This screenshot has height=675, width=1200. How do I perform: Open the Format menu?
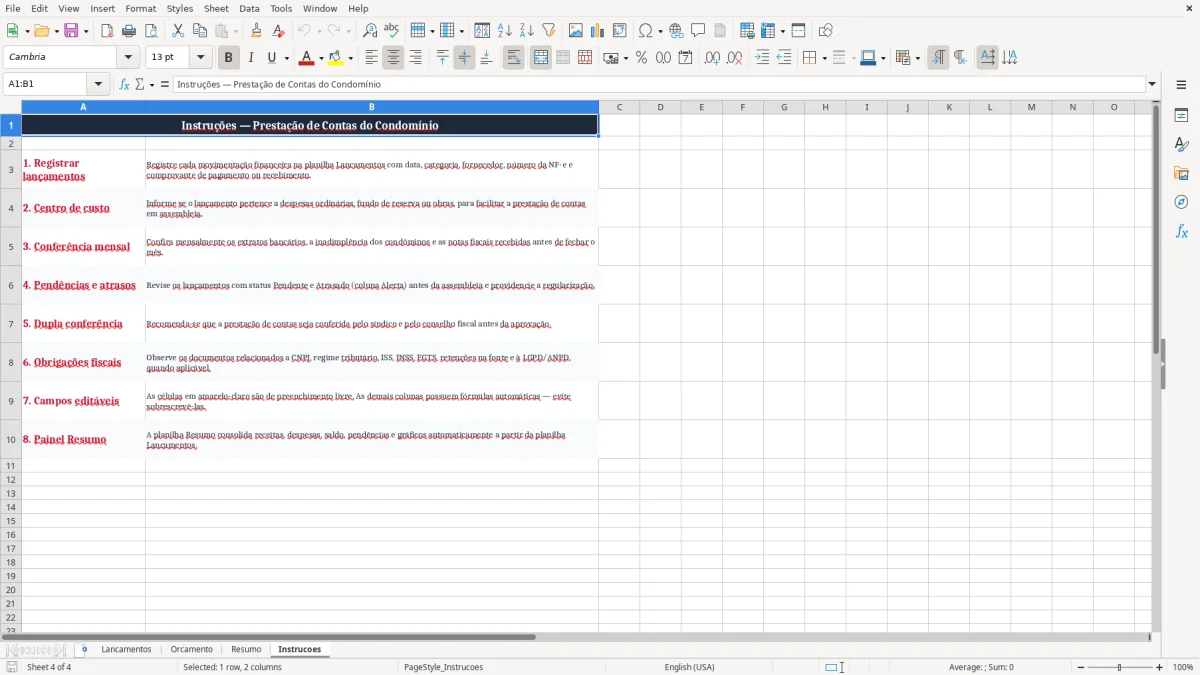pos(140,8)
